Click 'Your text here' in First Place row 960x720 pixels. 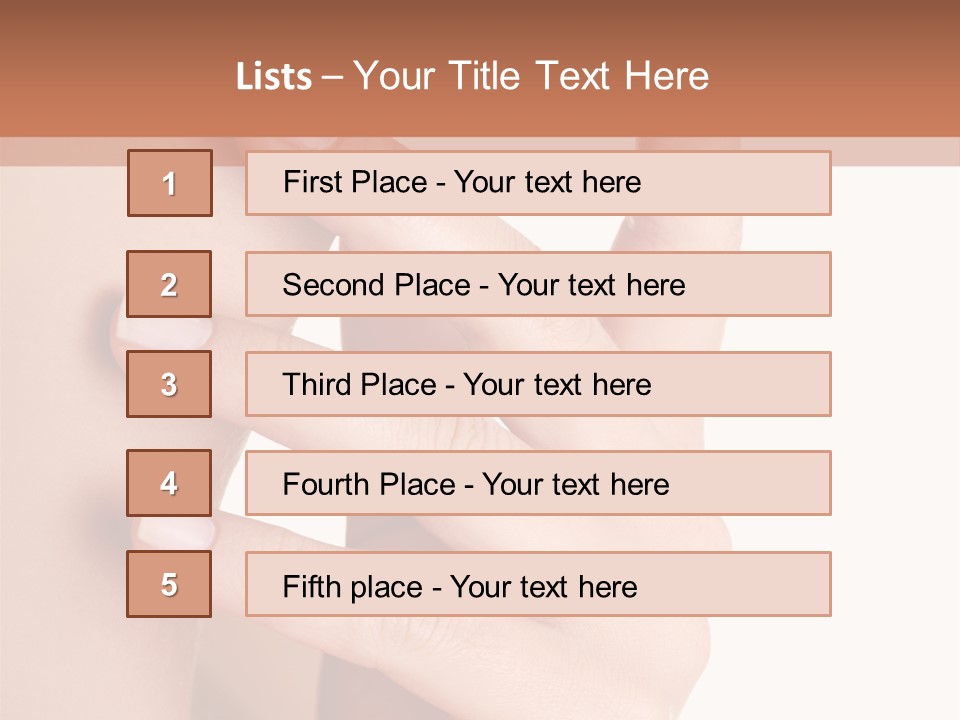pos(547,182)
